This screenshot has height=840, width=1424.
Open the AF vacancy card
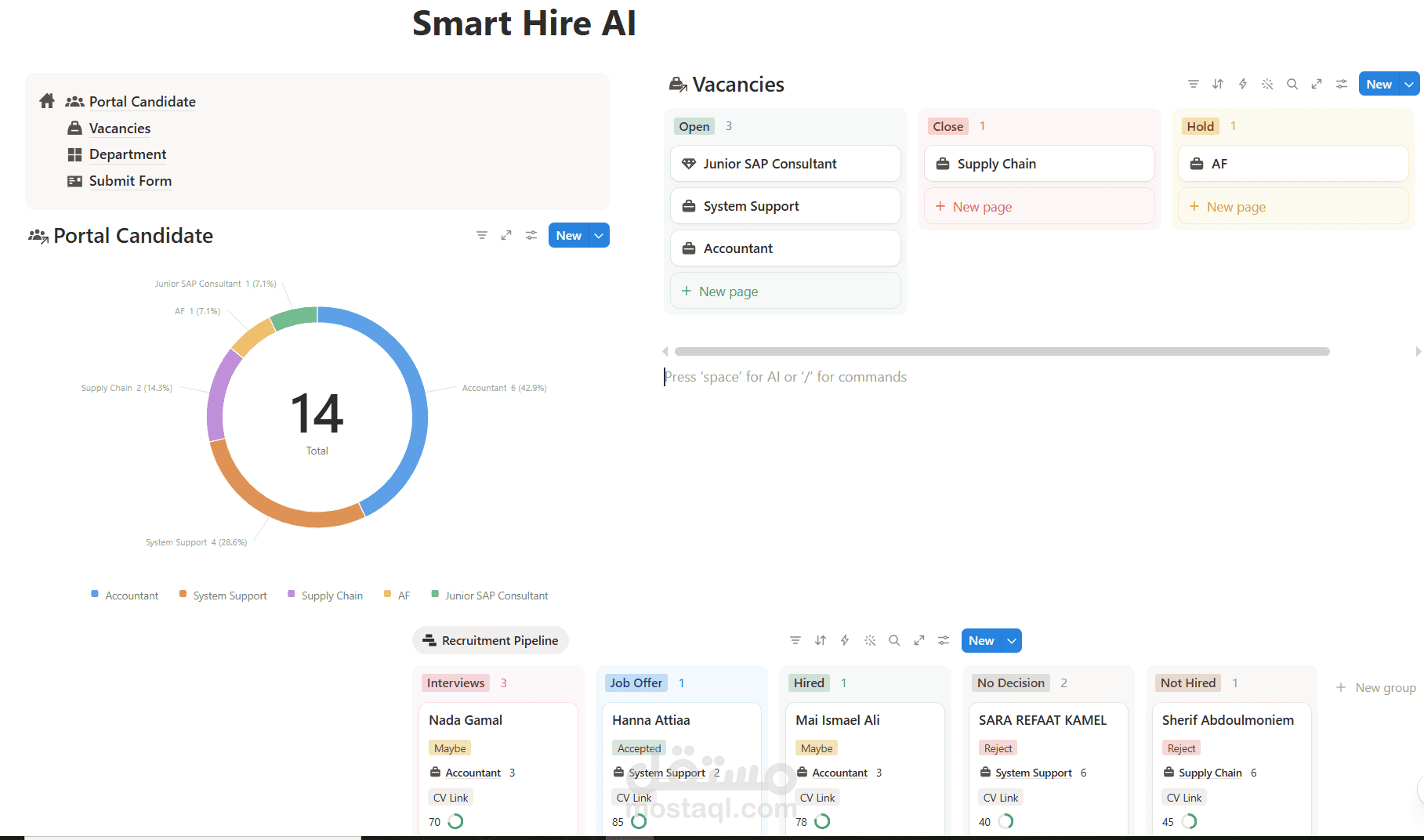[1293, 164]
